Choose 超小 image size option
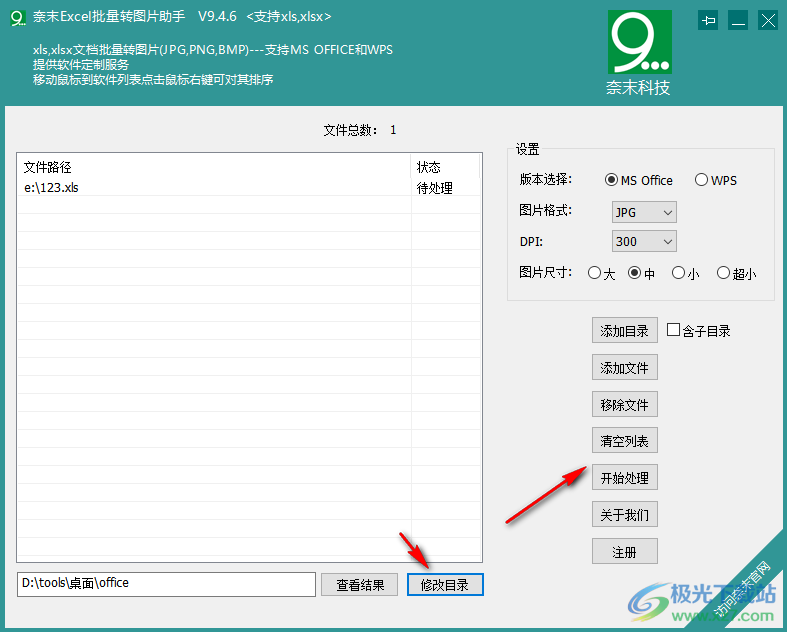This screenshot has width=787, height=632. 736,273
